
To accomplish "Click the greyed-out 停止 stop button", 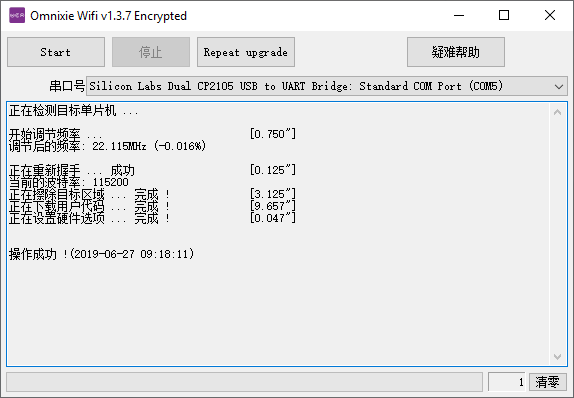I will (151, 52).
